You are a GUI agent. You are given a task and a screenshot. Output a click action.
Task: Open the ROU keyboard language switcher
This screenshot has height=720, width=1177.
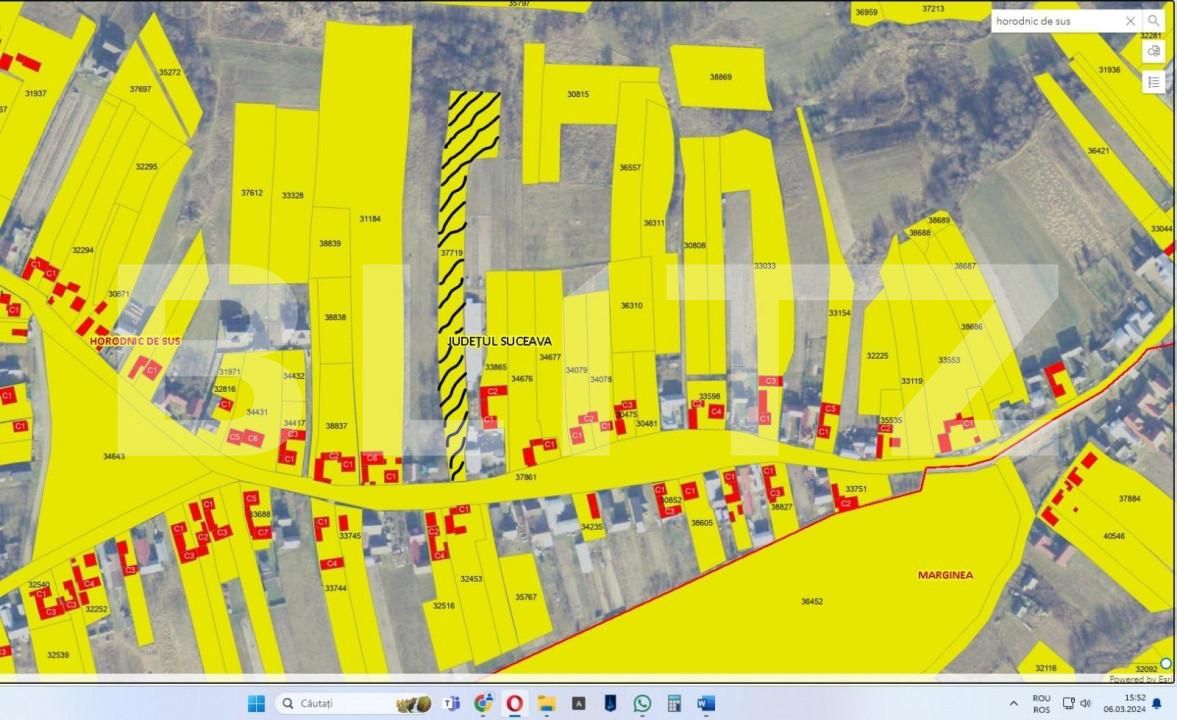pyautogui.click(x=1041, y=703)
